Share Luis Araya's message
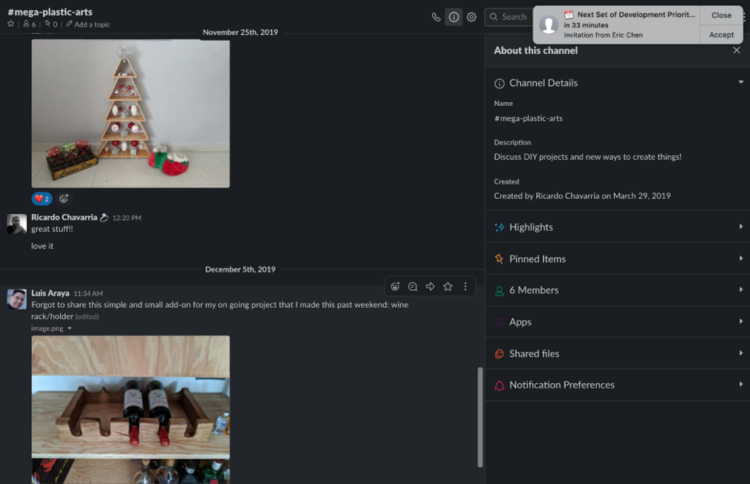750x484 pixels. (x=430, y=286)
